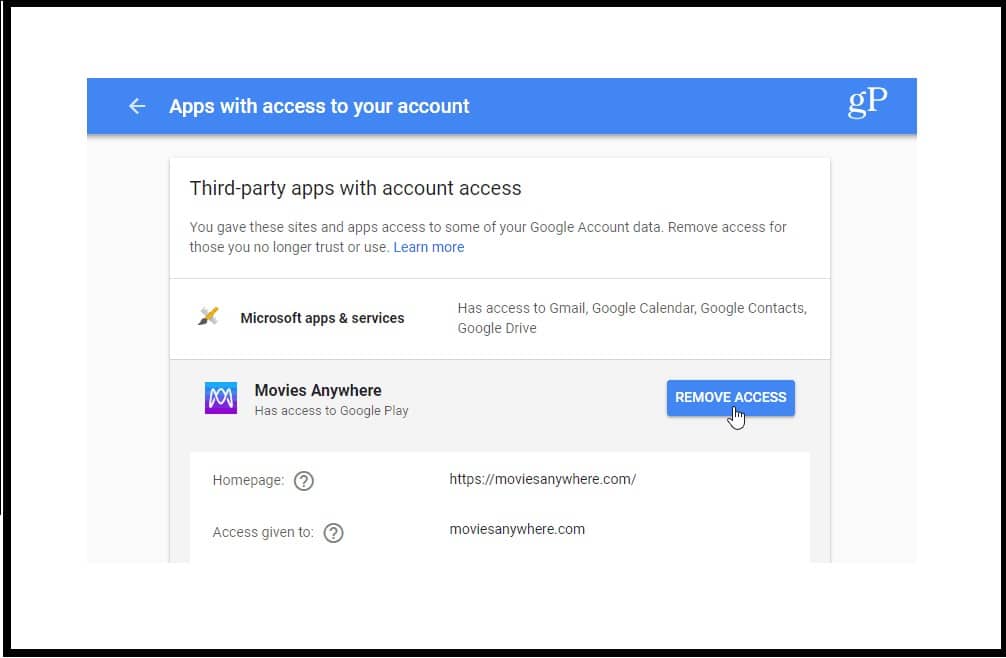Click the Microsoft apps & services icon
The height and width of the screenshot is (658, 1006).
coord(209,317)
